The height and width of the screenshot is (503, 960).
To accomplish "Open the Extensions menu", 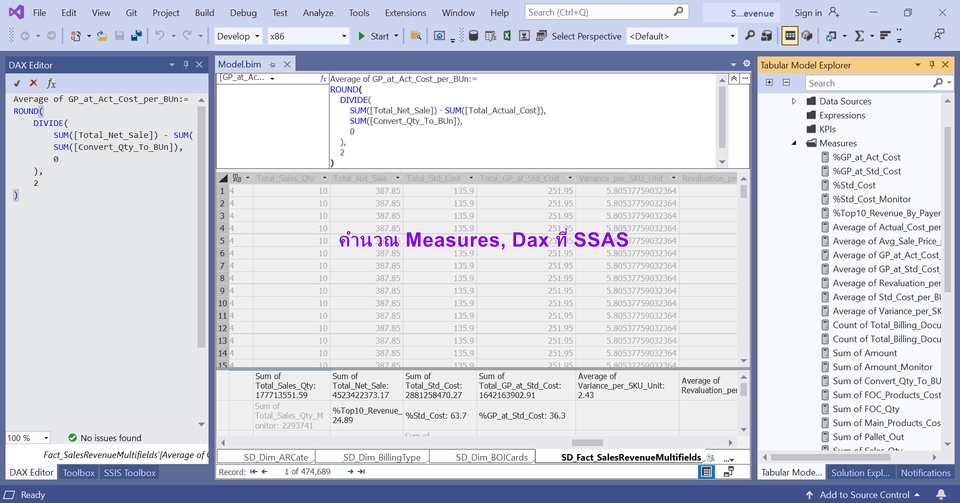I will pos(405,12).
